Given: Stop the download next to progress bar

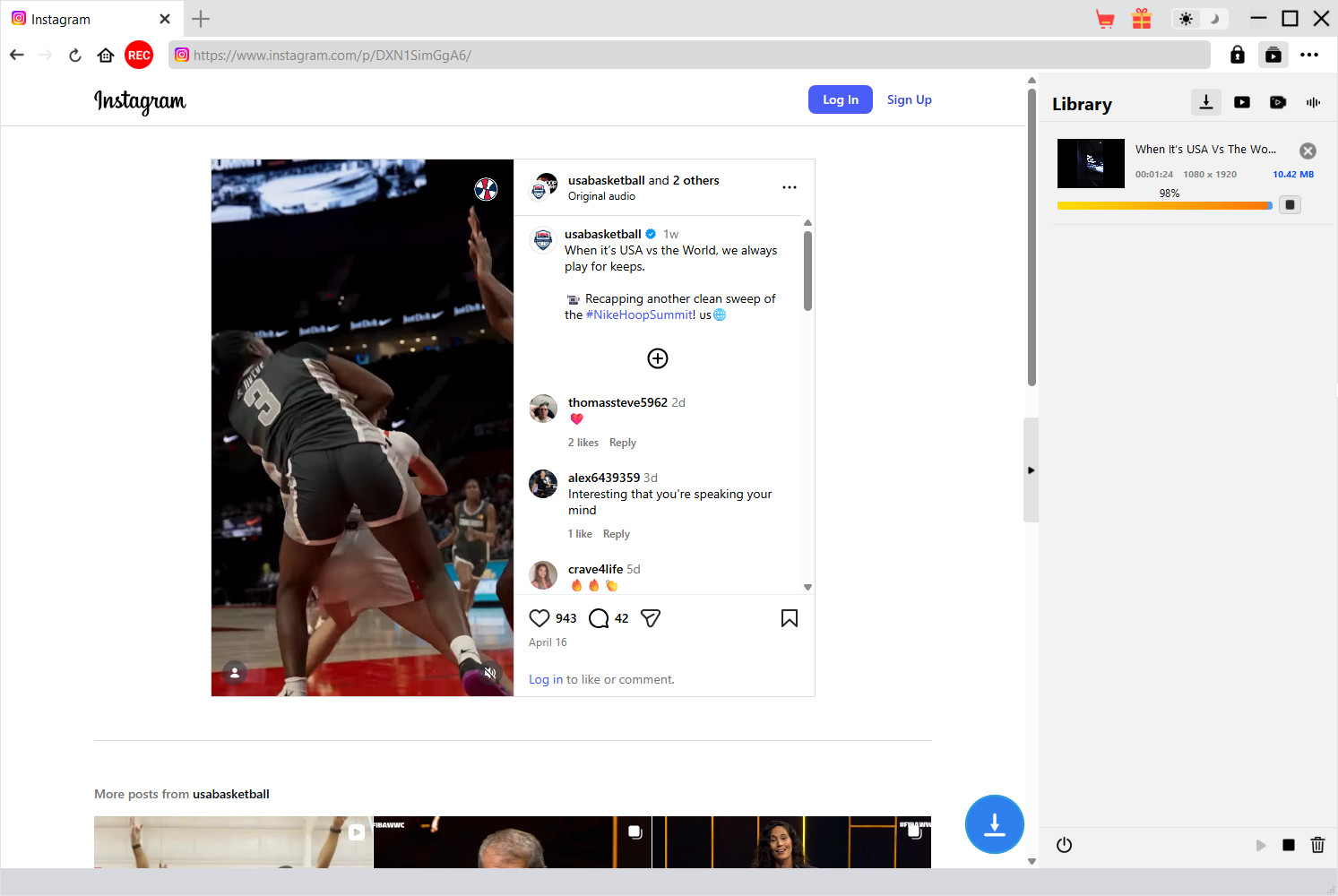Looking at the screenshot, I should (x=1290, y=204).
